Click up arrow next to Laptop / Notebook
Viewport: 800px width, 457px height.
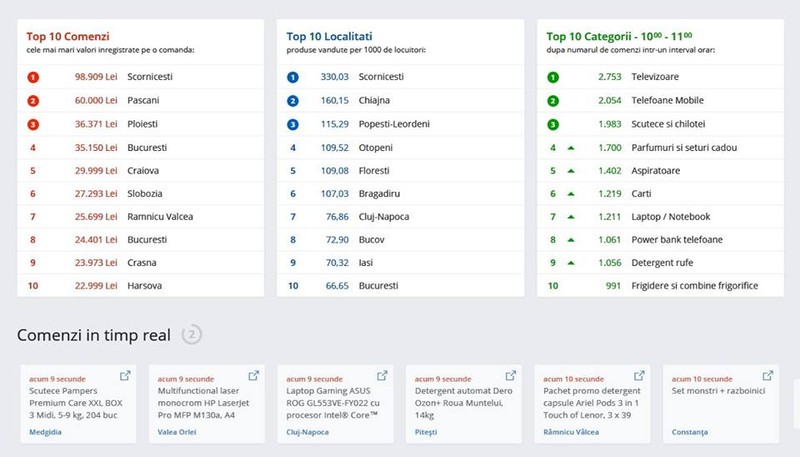point(571,217)
